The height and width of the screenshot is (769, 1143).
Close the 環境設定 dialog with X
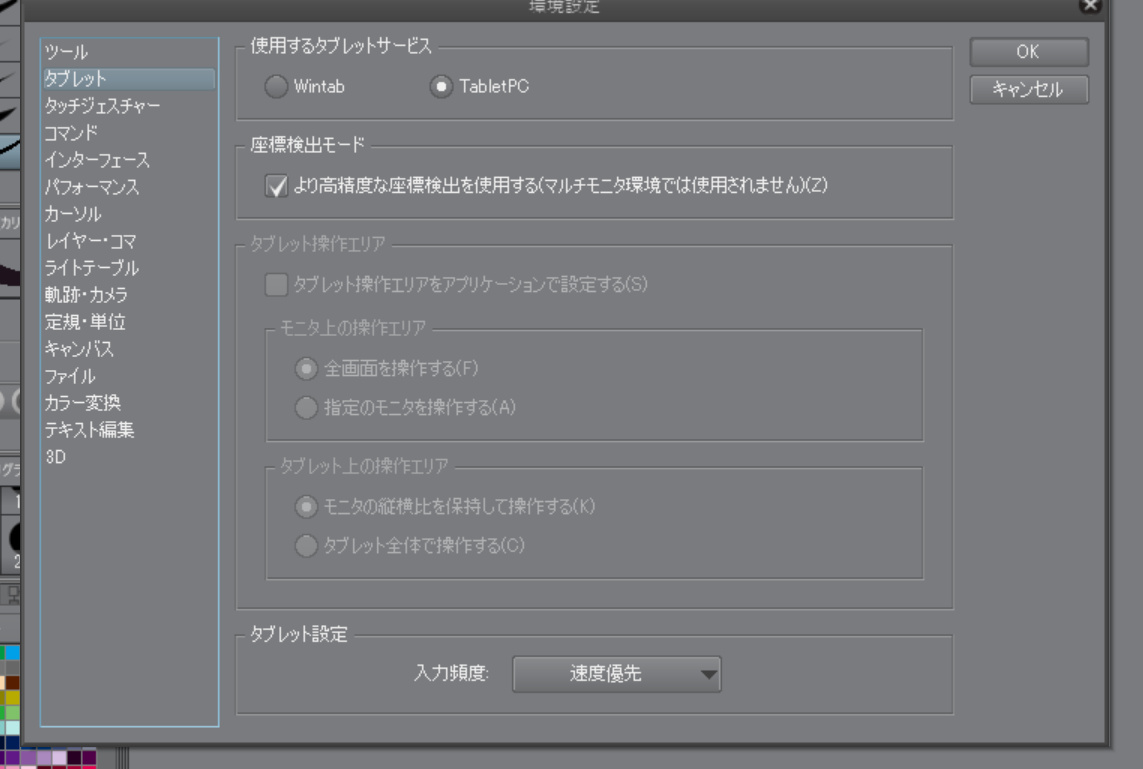click(1090, 5)
